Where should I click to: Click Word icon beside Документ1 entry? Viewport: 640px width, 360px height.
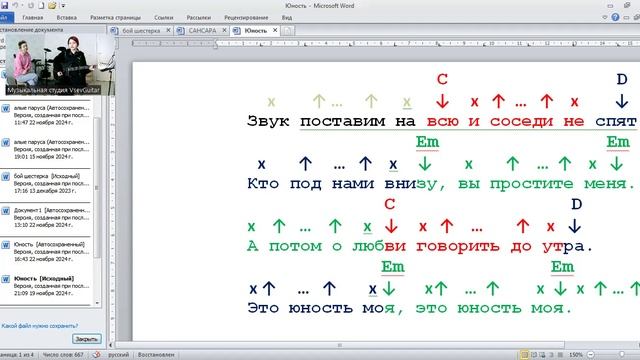point(6,211)
